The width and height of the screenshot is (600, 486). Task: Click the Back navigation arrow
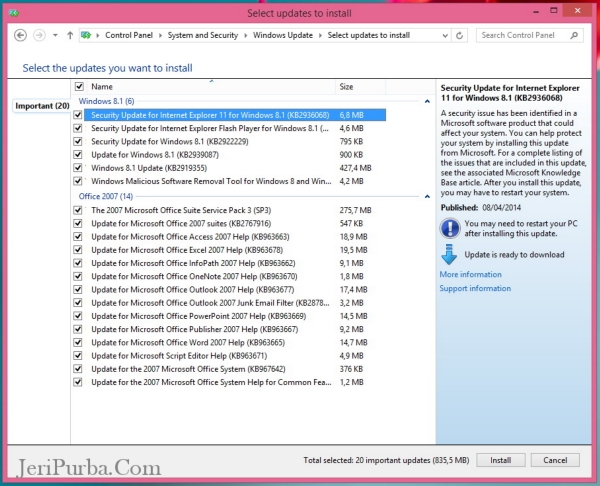coord(20,36)
